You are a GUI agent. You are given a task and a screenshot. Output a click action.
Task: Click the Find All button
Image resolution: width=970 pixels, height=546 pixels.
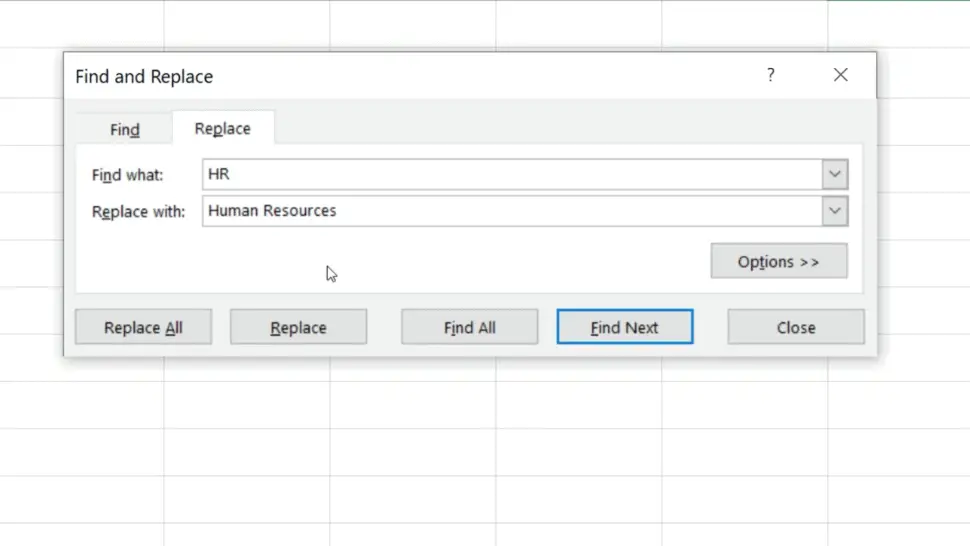pos(469,327)
